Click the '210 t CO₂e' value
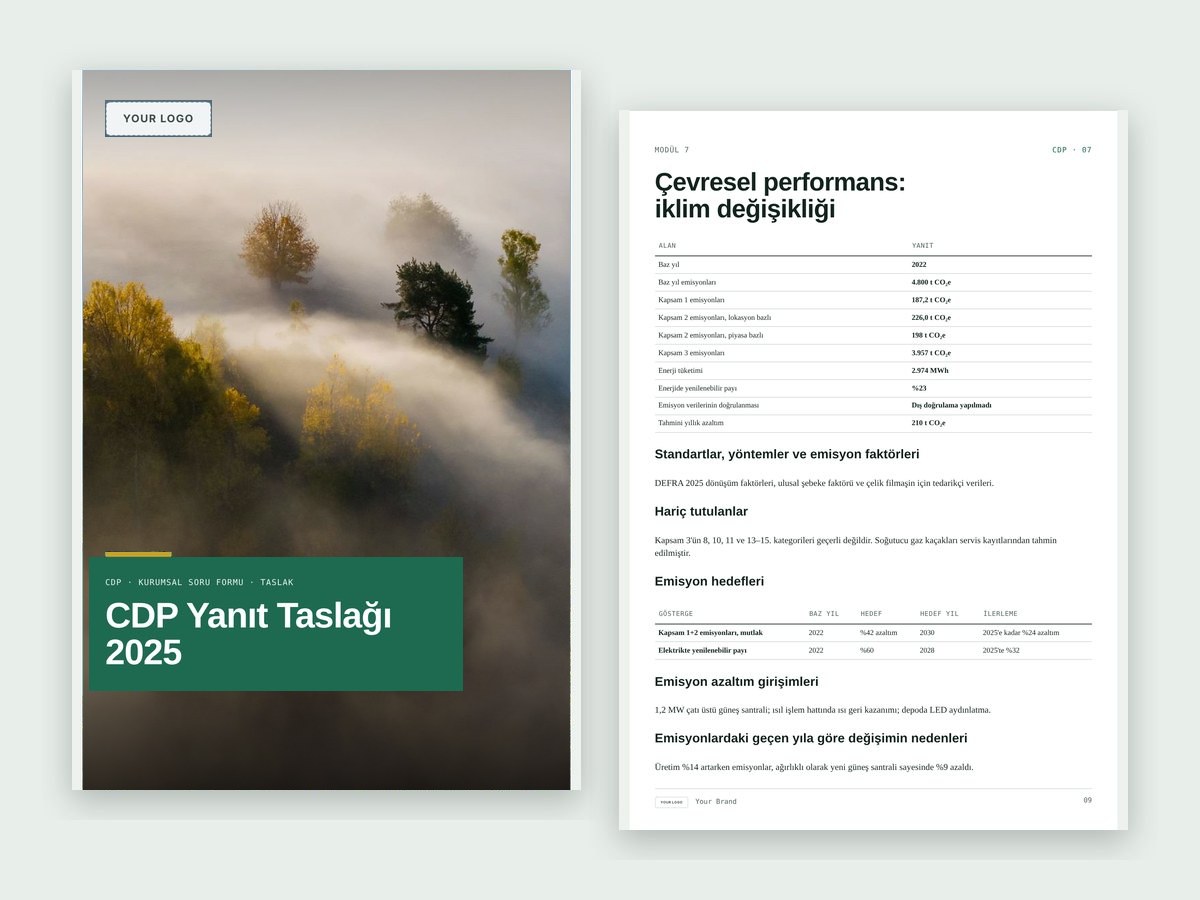 [928, 423]
